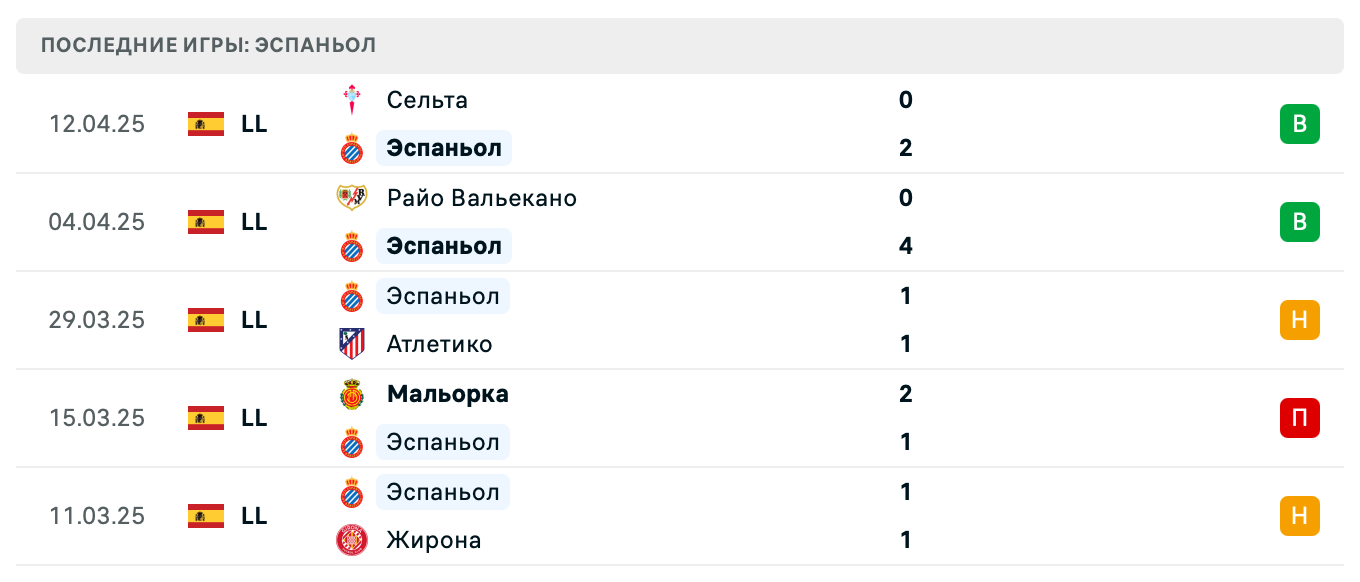Click the Girona club crest icon

[351, 540]
